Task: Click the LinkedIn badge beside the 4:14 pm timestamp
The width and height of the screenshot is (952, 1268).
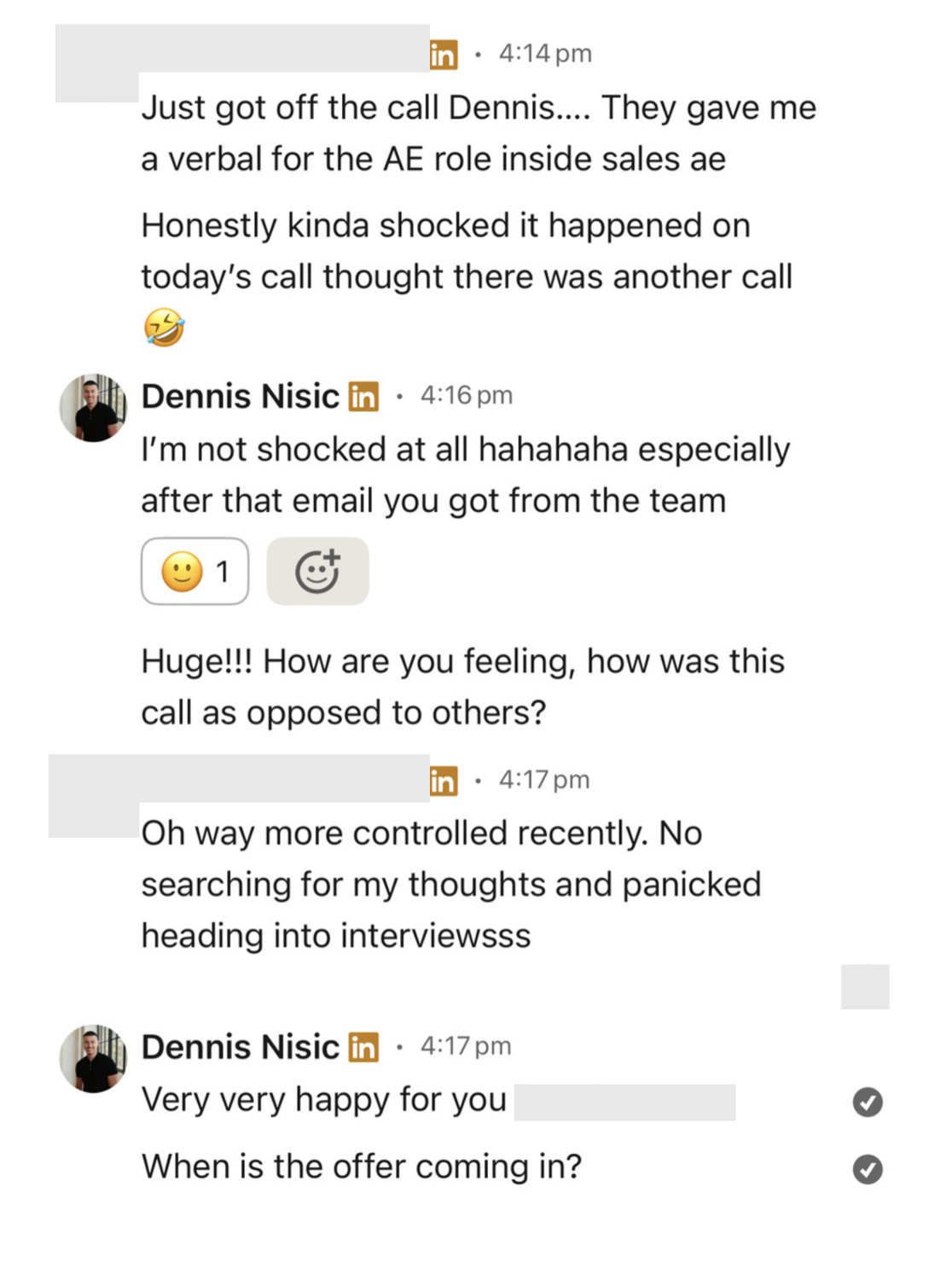Action: [444, 53]
